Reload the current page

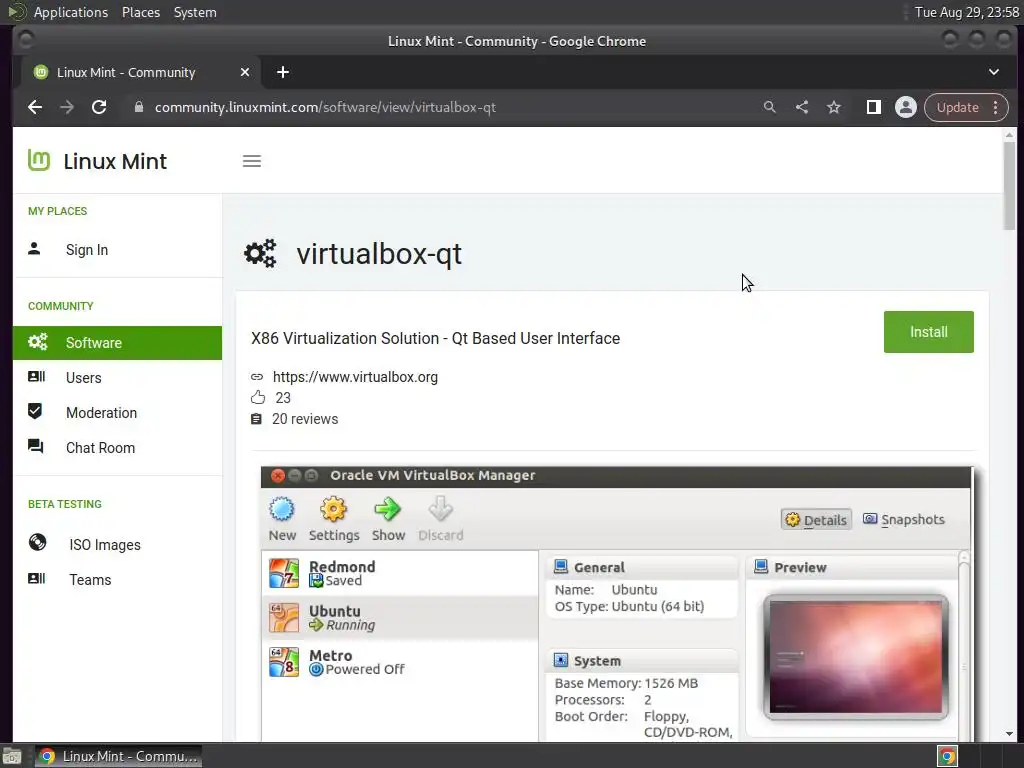click(x=99, y=107)
